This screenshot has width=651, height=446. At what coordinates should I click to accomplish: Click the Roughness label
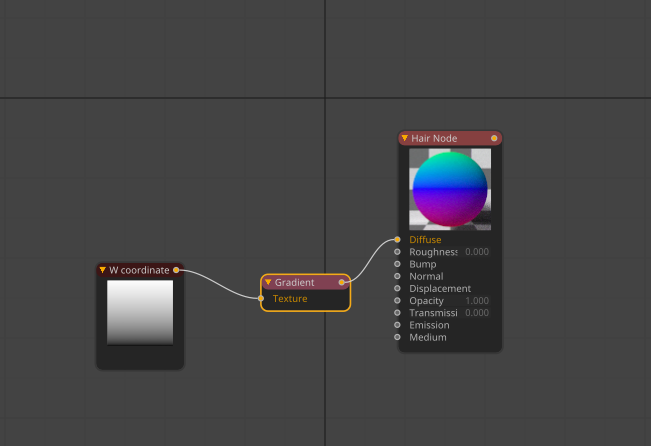click(433, 252)
